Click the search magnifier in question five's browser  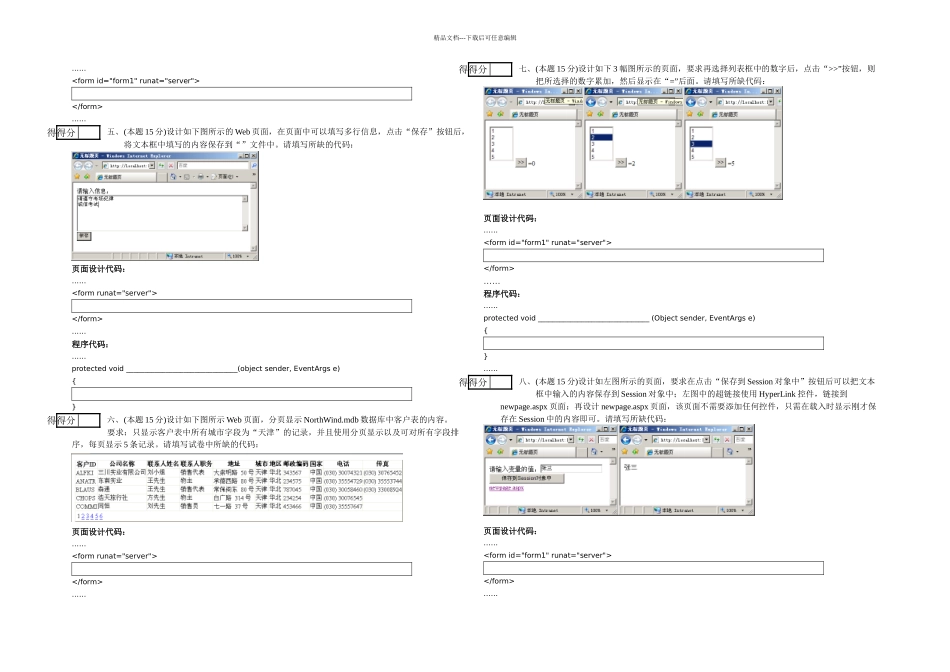coord(254,165)
